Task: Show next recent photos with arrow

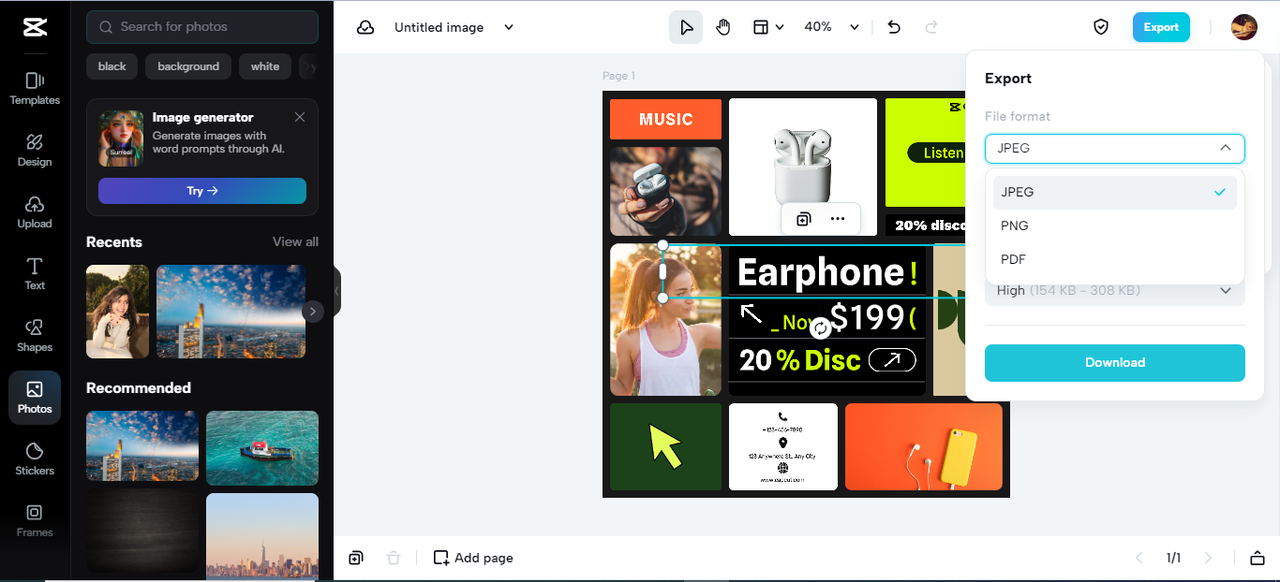Action: coord(313,311)
